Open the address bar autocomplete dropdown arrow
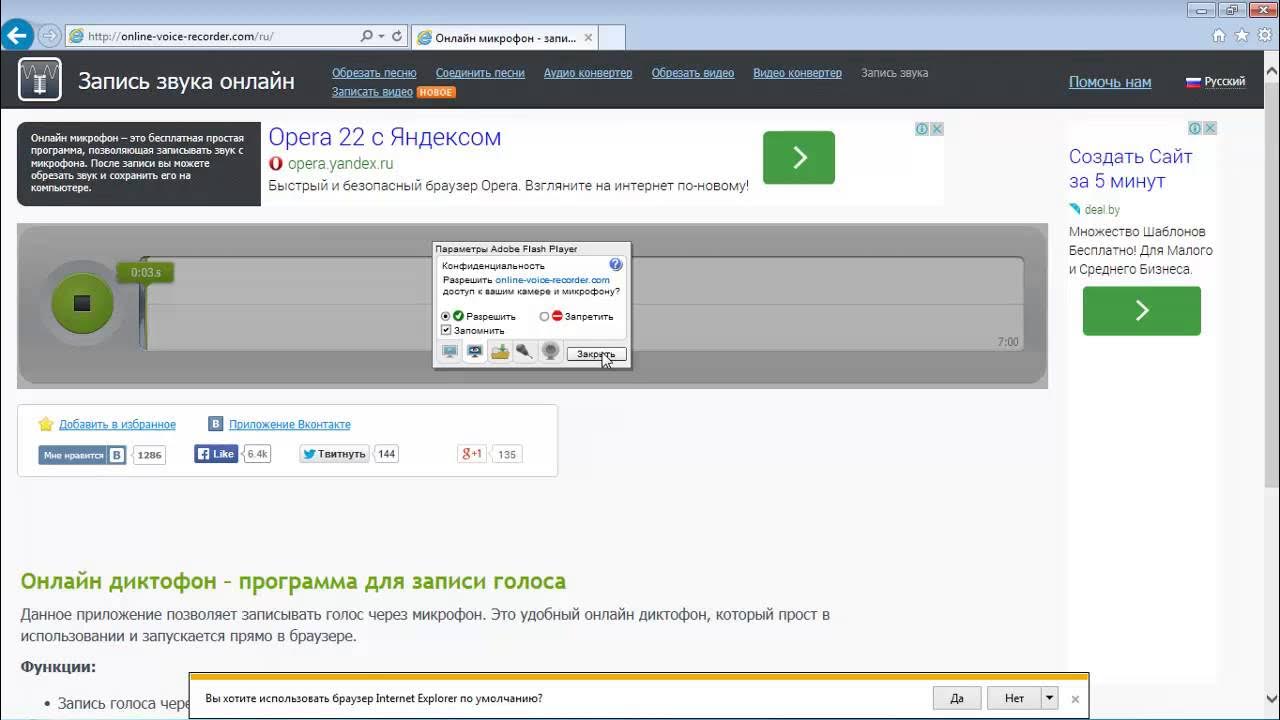 coord(381,36)
